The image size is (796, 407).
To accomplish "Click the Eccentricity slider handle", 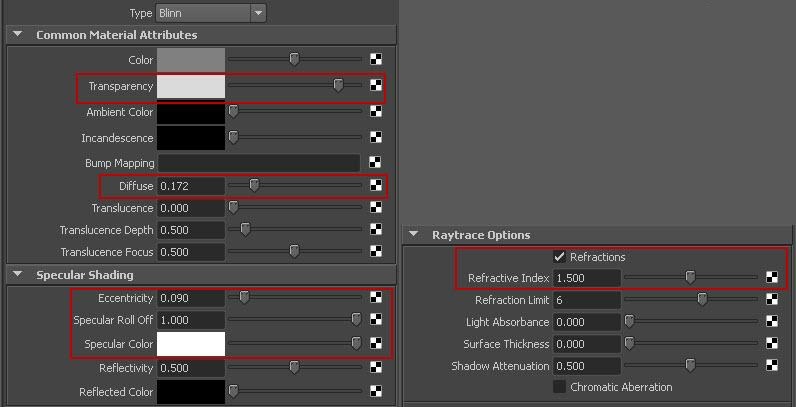I will pos(244,297).
